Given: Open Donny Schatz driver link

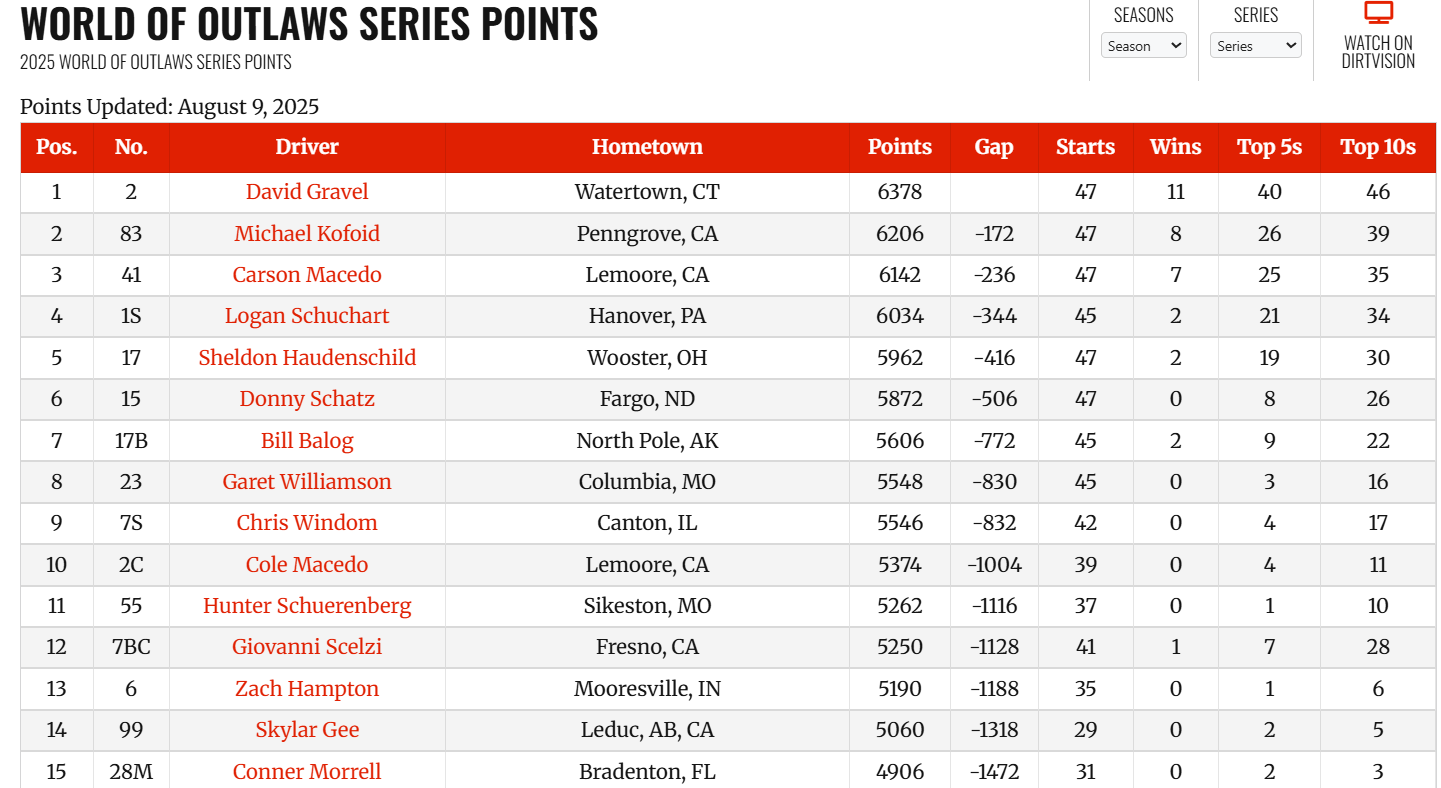Looking at the screenshot, I should pos(307,399).
